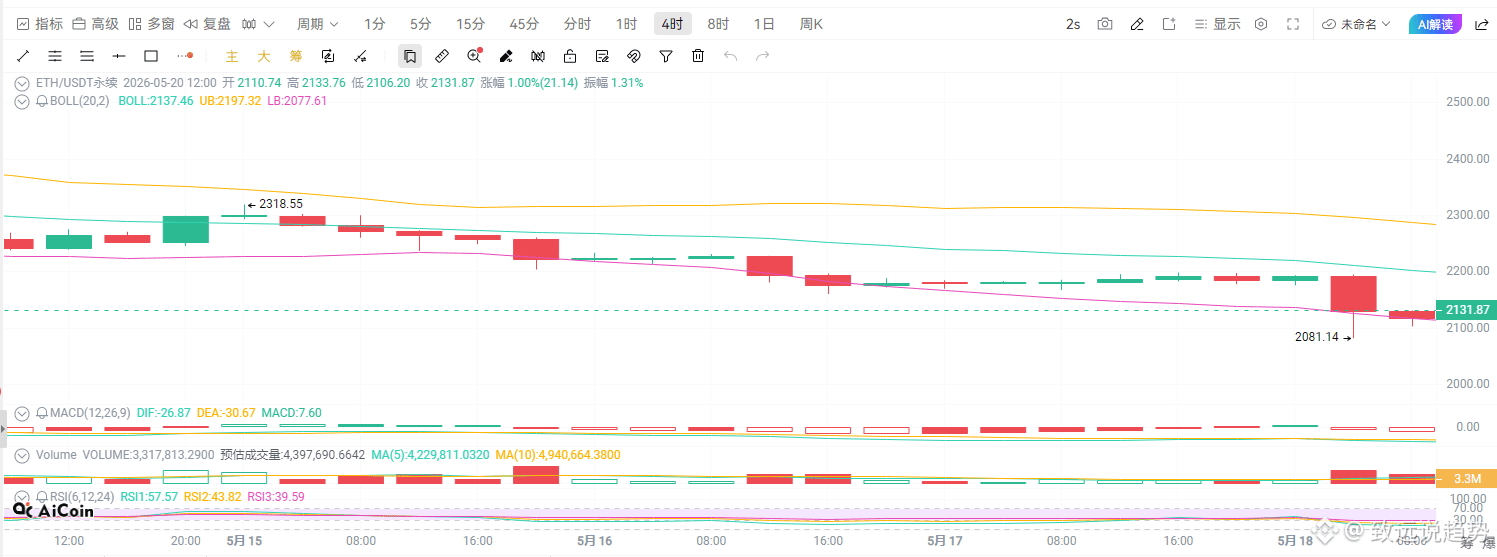Open more drawing tools with red dot
This screenshot has height=557, width=1497.
(184, 56)
